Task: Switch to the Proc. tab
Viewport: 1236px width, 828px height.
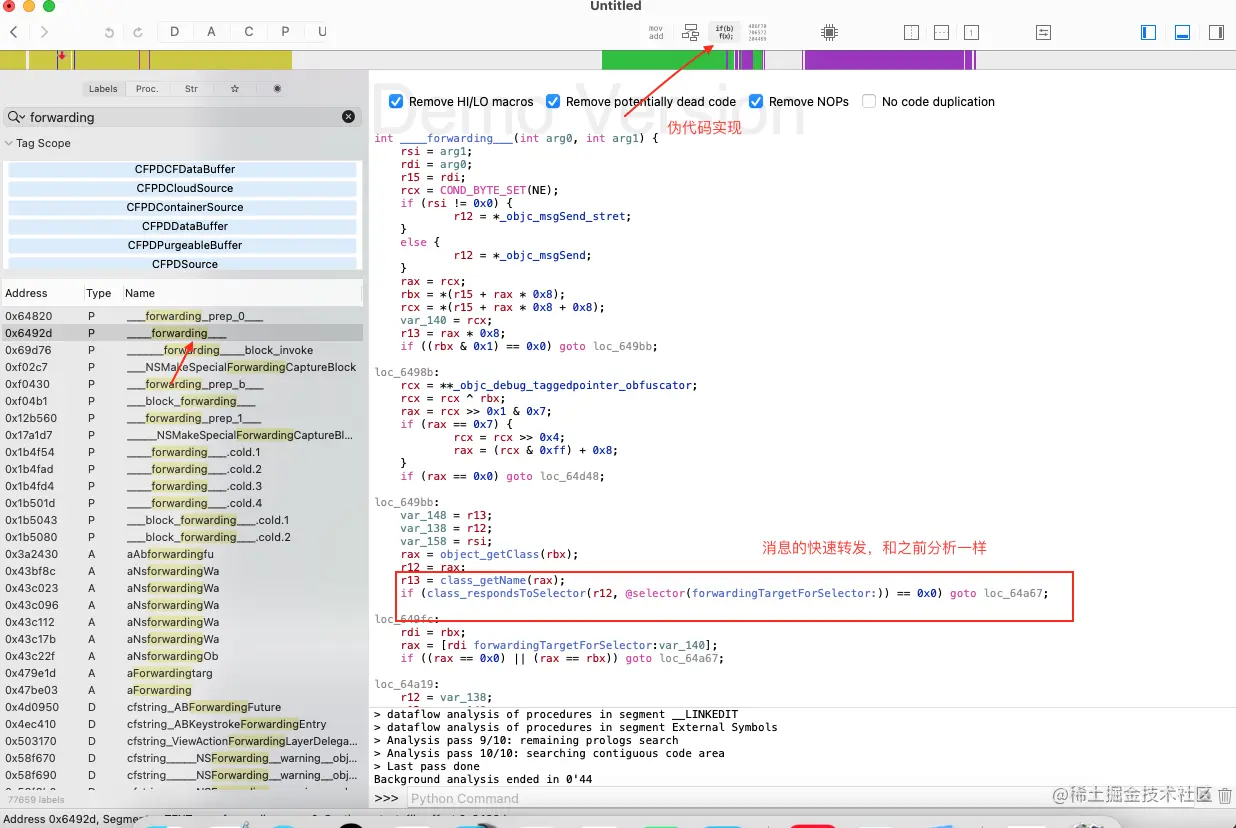Action: point(147,89)
